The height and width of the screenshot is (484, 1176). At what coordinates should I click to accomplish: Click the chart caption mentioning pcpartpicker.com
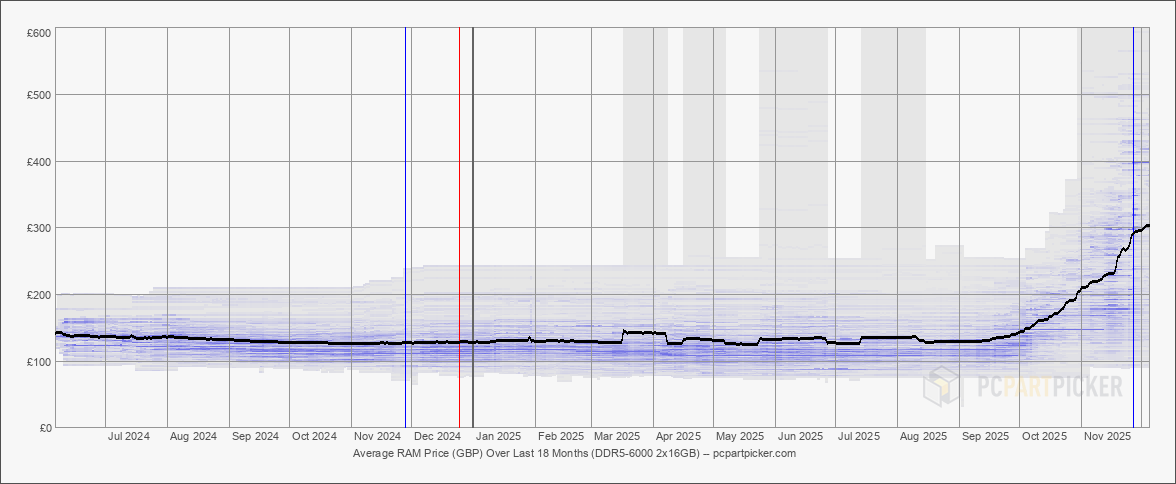[x=574, y=453]
